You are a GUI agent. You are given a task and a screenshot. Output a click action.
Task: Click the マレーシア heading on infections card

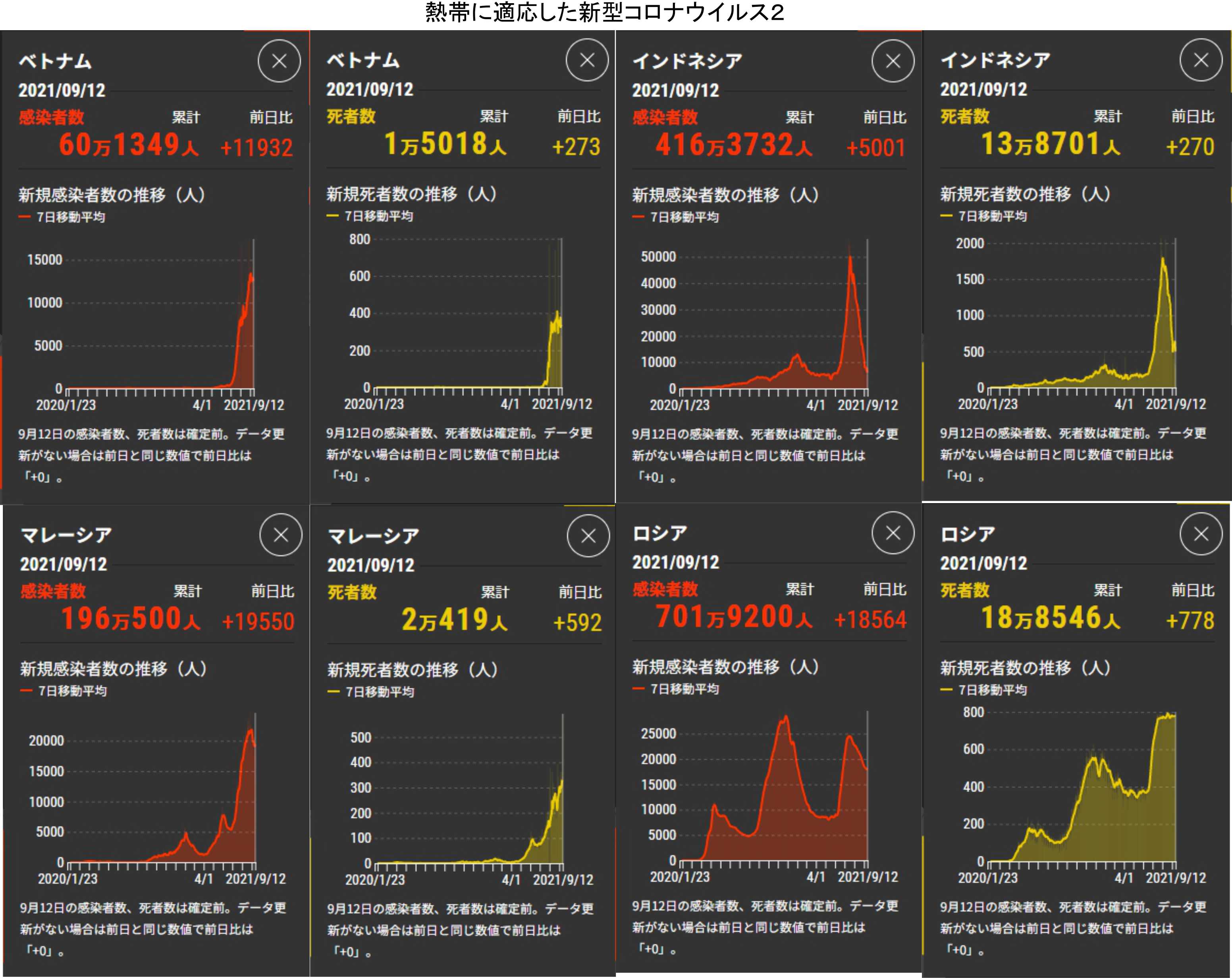(x=66, y=536)
